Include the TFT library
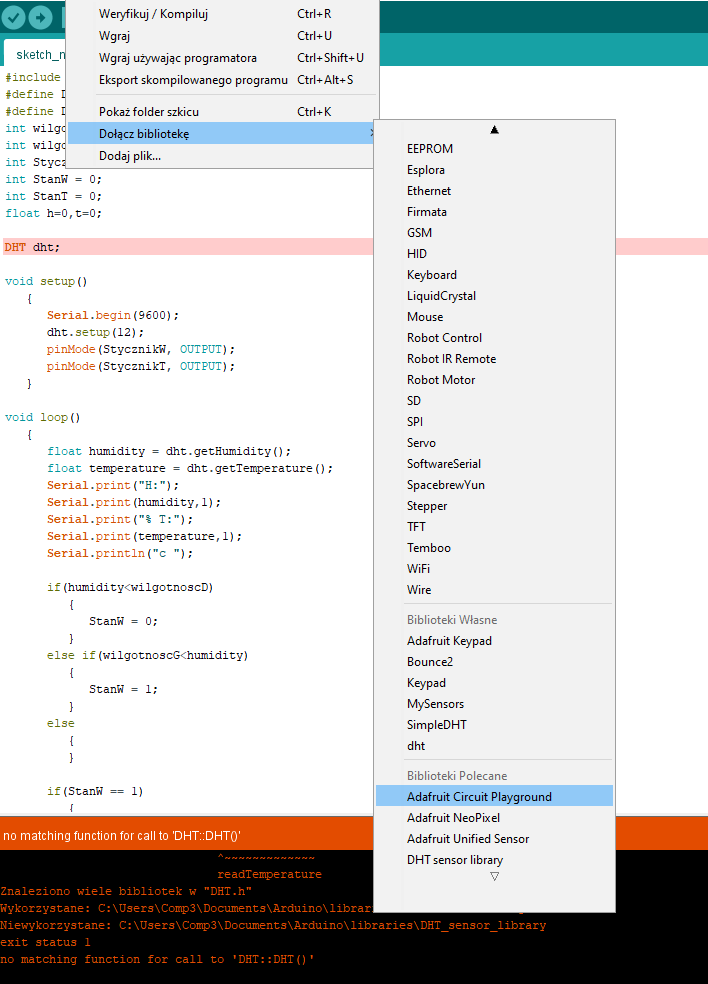The width and height of the screenshot is (708, 984). (494, 527)
